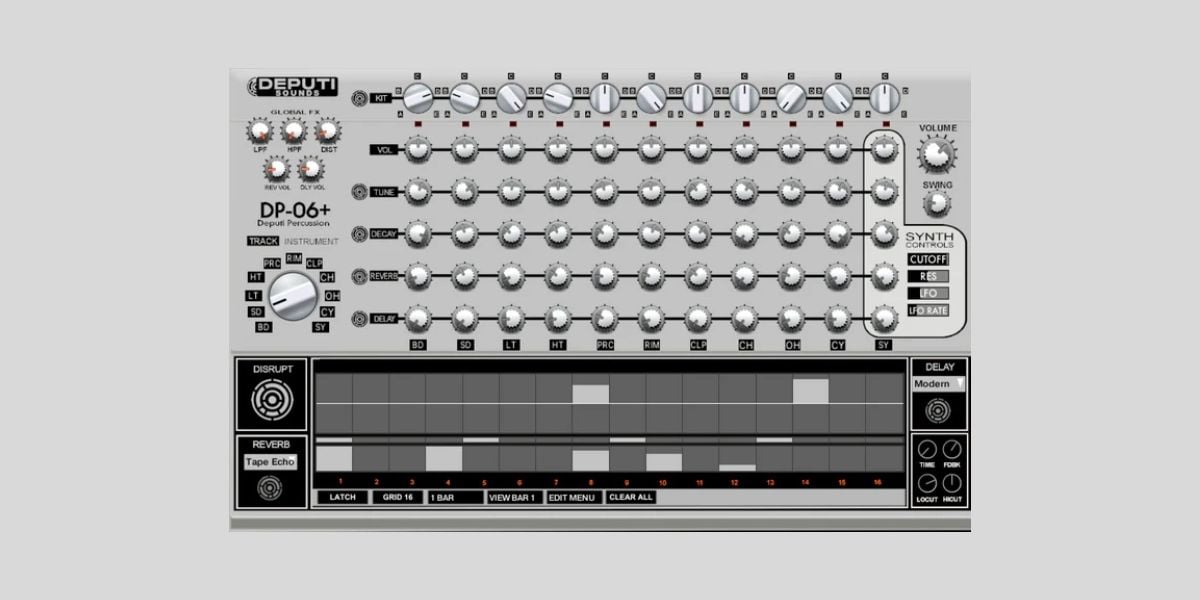This screenshot has height=600, width=1200.
Task: Click the circular icon beside the TUNE label
Action: pyautogui.click(x=359, y=191)
